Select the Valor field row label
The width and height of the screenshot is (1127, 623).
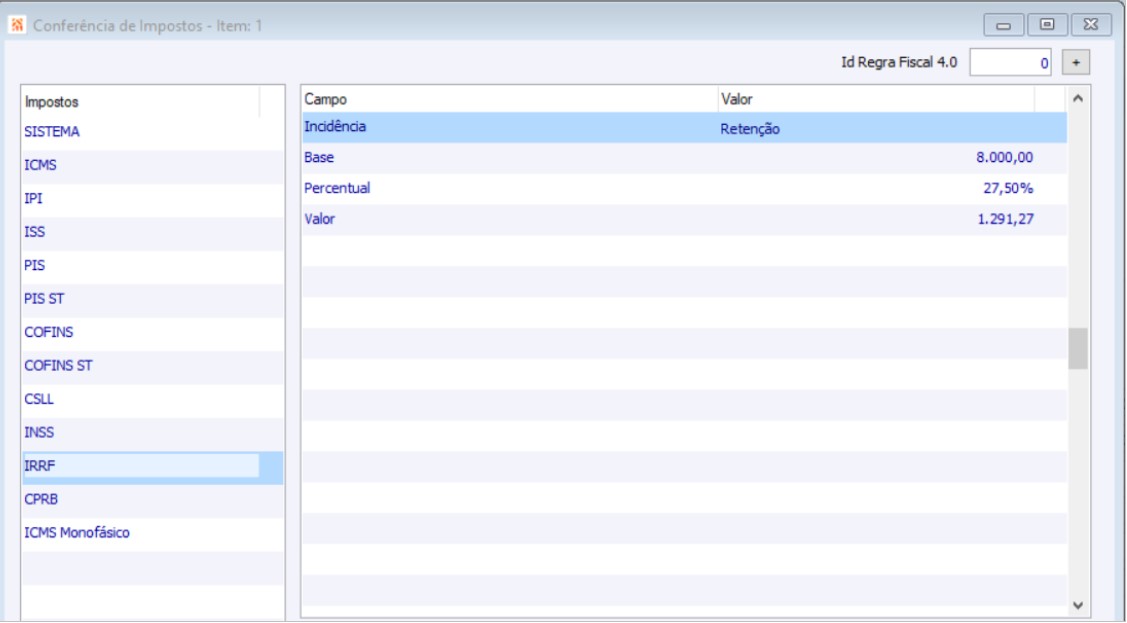pos(319,219)
